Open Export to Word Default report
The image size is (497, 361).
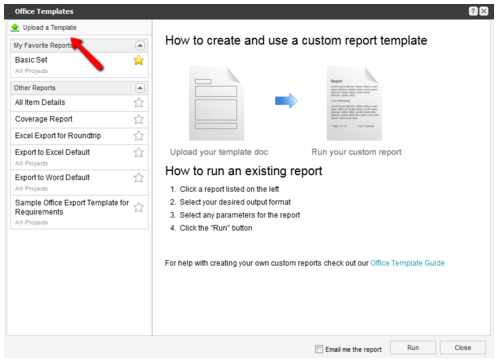pos(79,182)
